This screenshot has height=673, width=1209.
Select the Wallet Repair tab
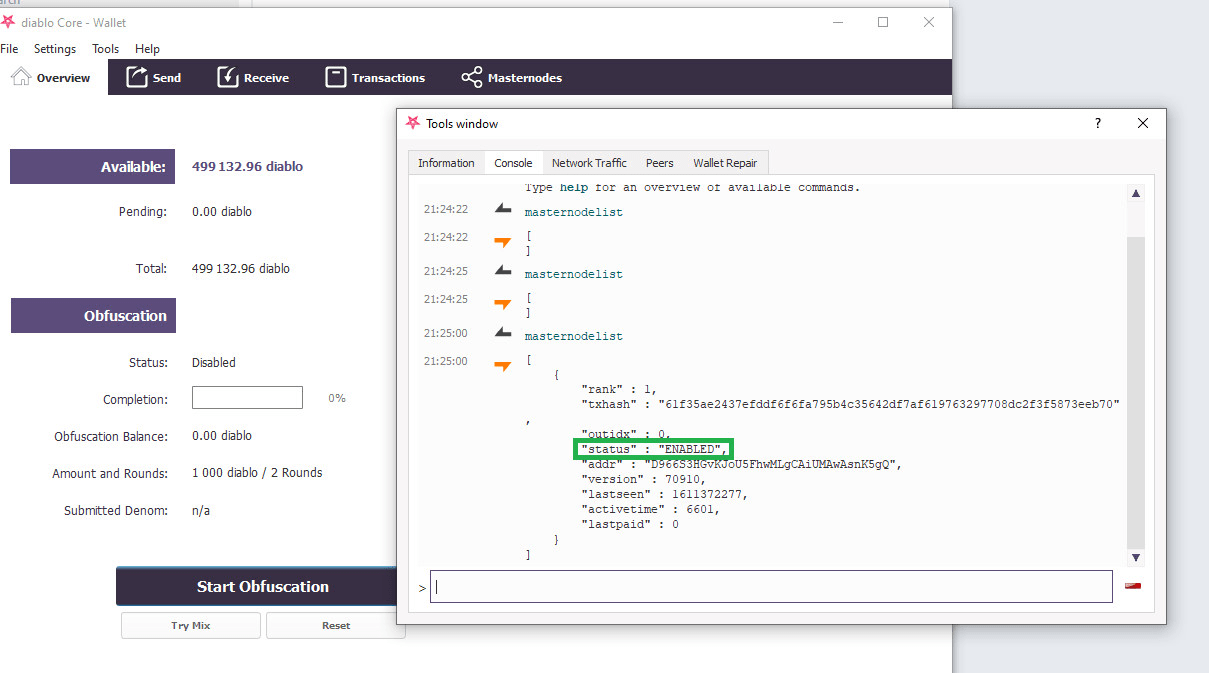(725, 163)
